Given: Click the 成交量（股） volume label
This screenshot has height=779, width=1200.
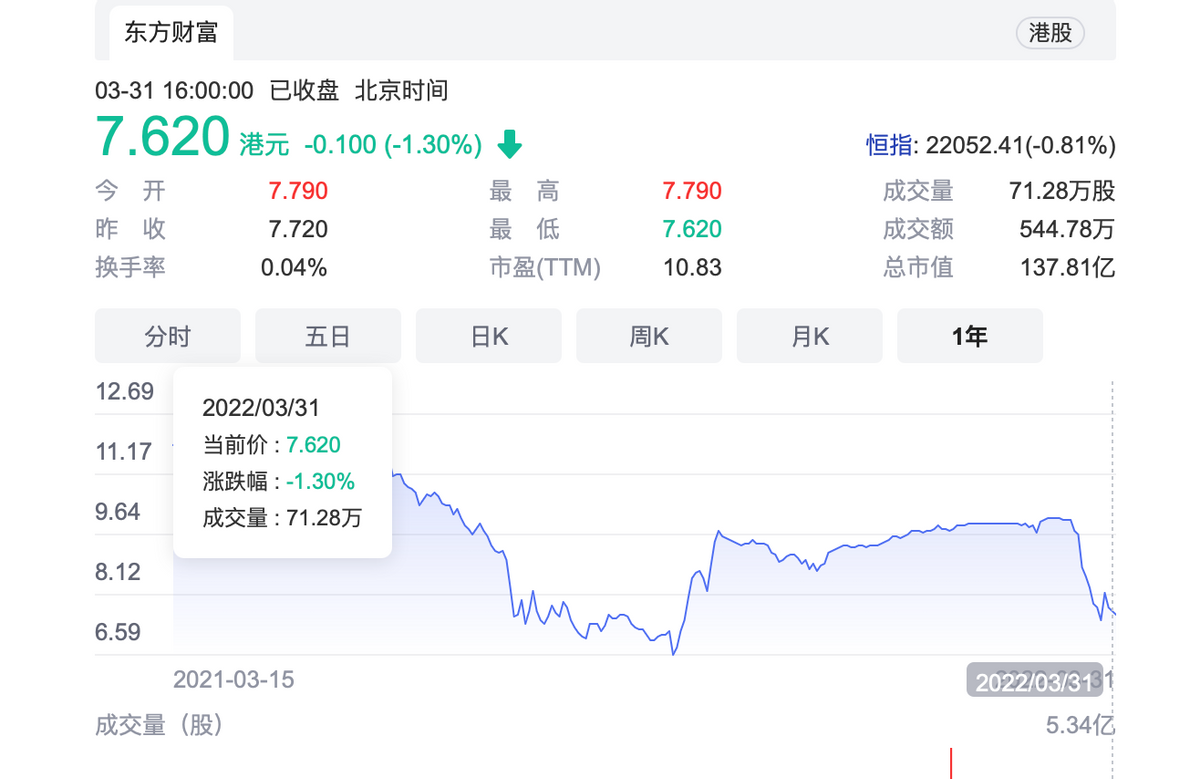Looking at the screenshot, I should [x=158, y=725].
